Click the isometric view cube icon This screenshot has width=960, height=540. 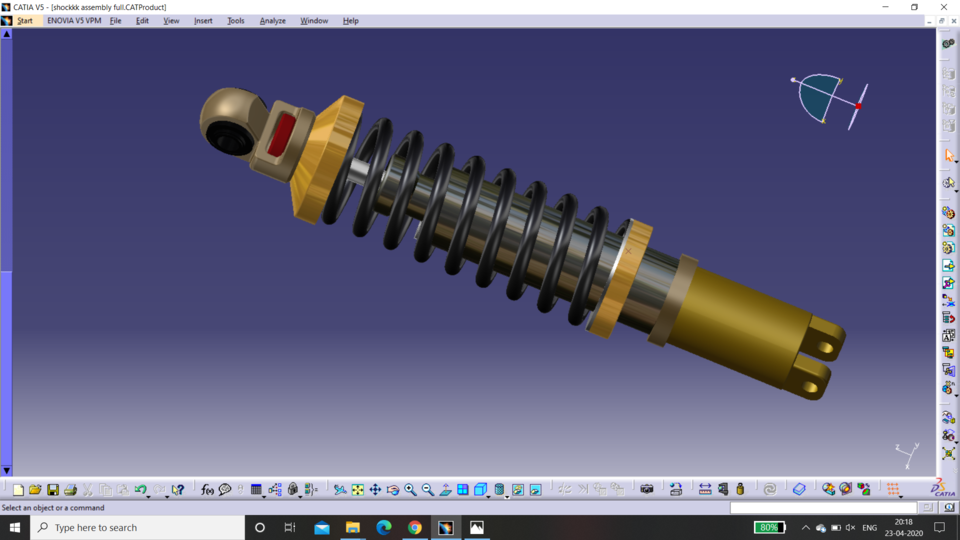[480, 489]
